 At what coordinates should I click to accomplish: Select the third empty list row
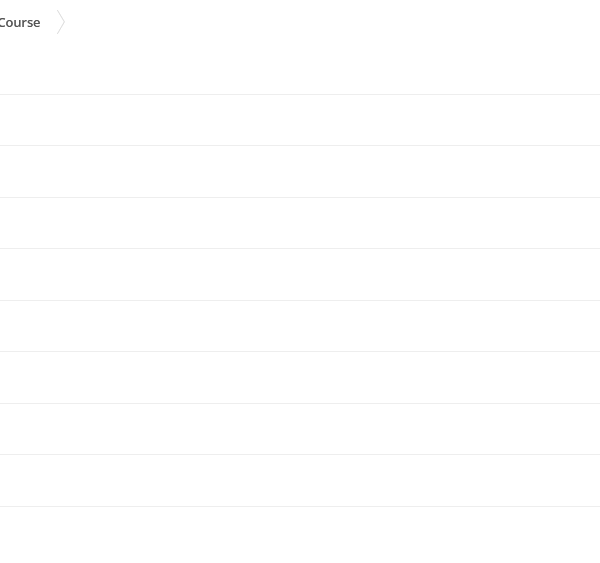(x=300, y=223)
